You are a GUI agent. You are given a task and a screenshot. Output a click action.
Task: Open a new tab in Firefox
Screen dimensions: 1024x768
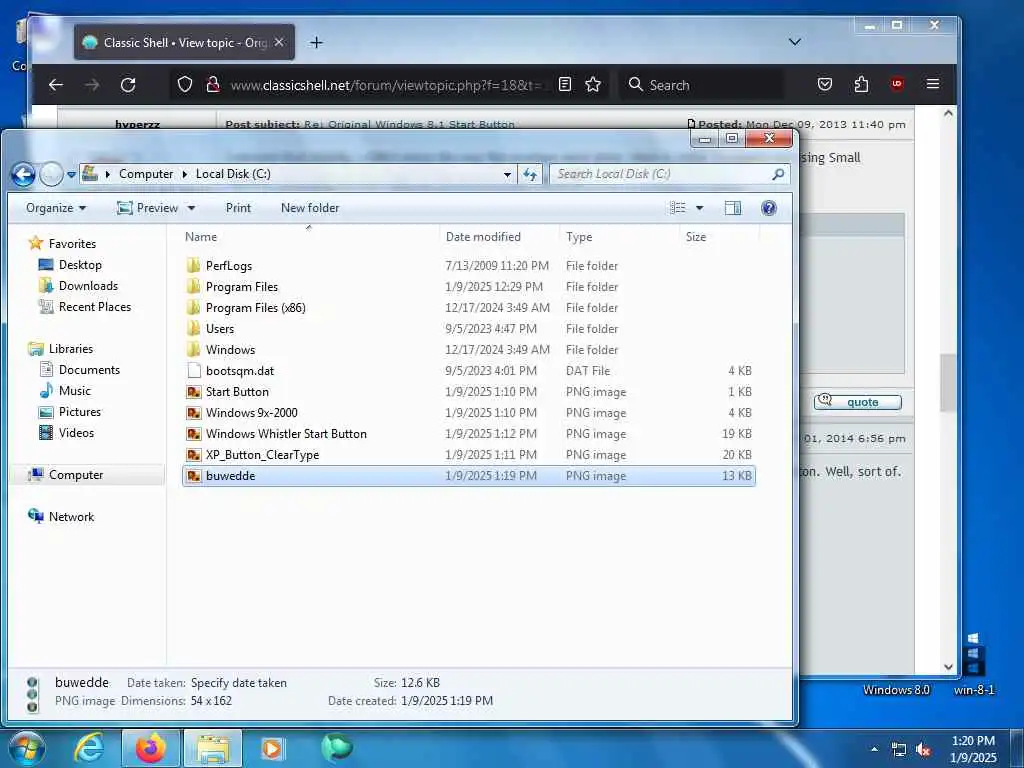pyautogui.click(x=316, y=42)
